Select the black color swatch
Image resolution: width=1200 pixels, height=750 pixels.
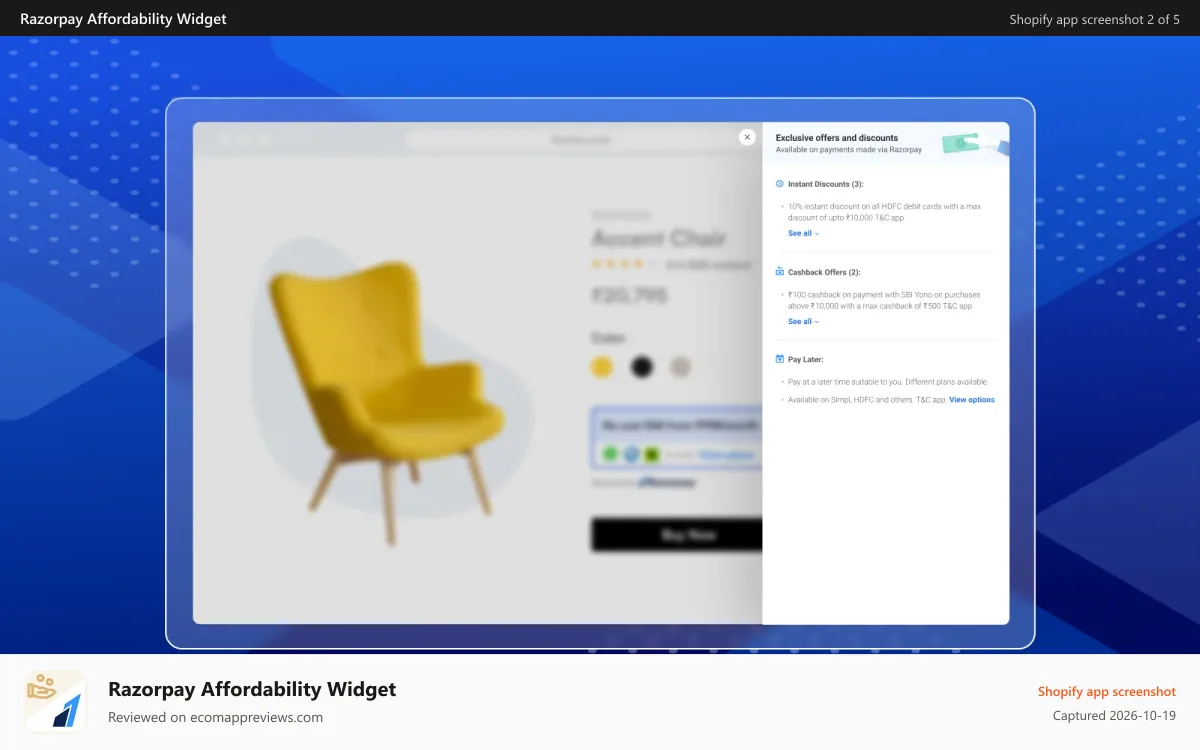click(641, 367)
